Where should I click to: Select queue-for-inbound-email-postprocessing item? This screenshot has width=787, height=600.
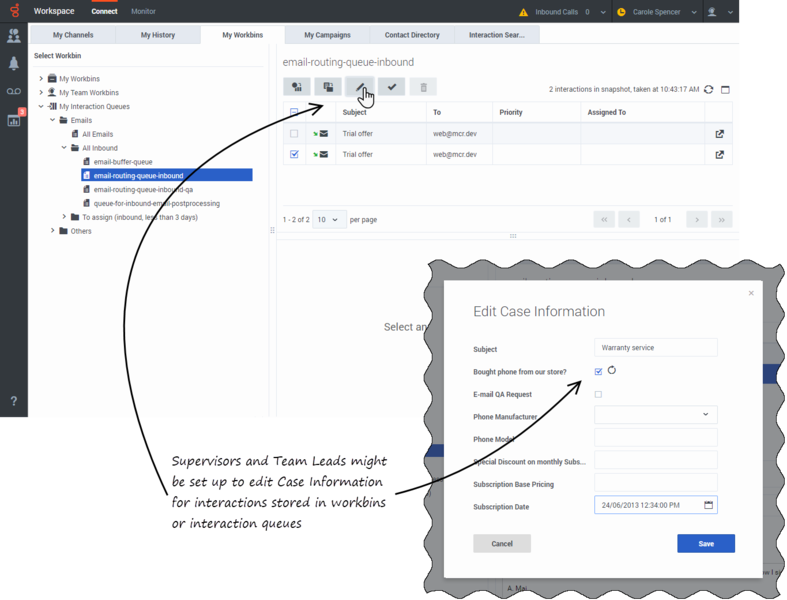click(157, 203)
